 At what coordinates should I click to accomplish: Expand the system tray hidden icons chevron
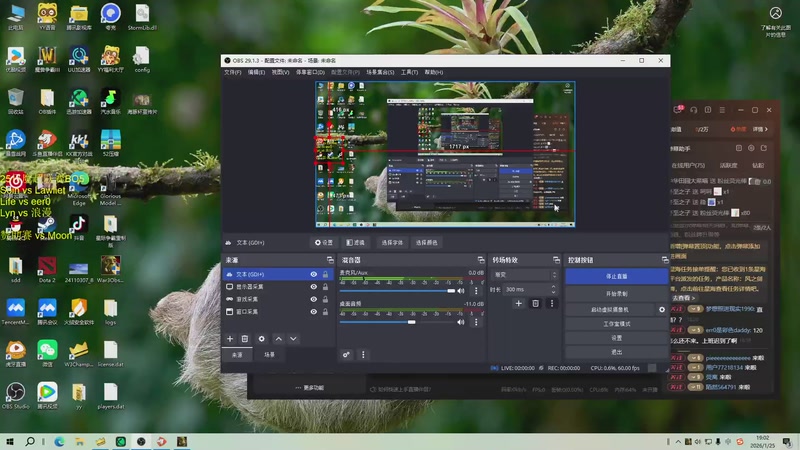point(678,442)
